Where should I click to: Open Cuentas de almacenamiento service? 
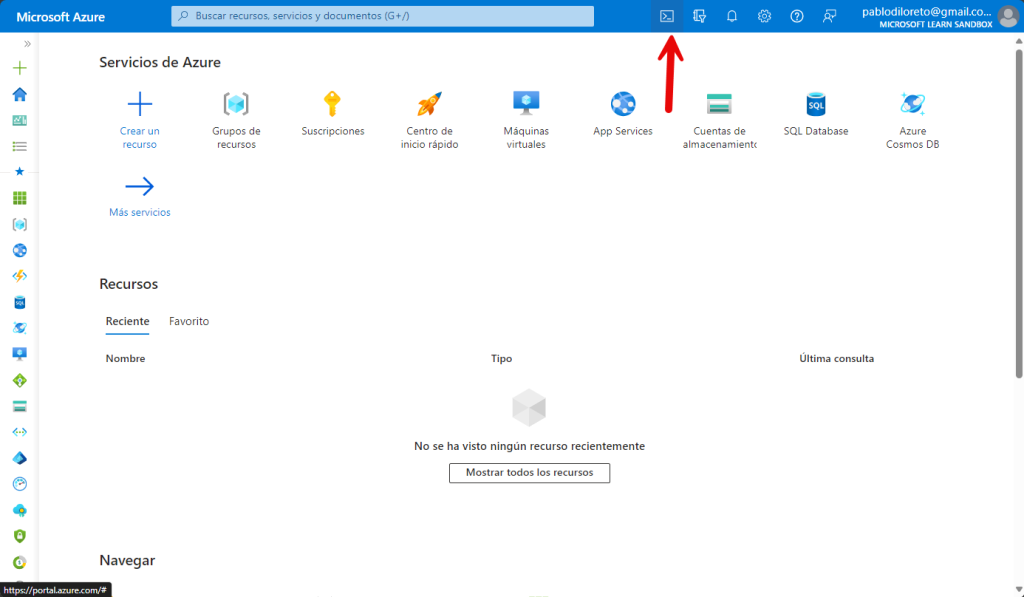tap(719, 119)
